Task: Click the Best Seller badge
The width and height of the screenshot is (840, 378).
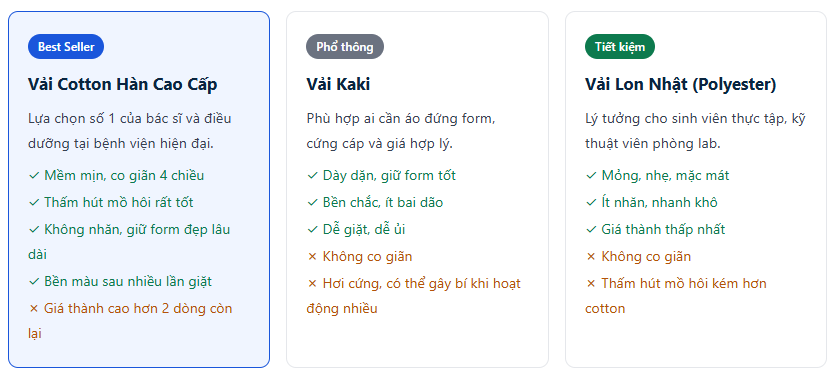Action: (66, 47)
